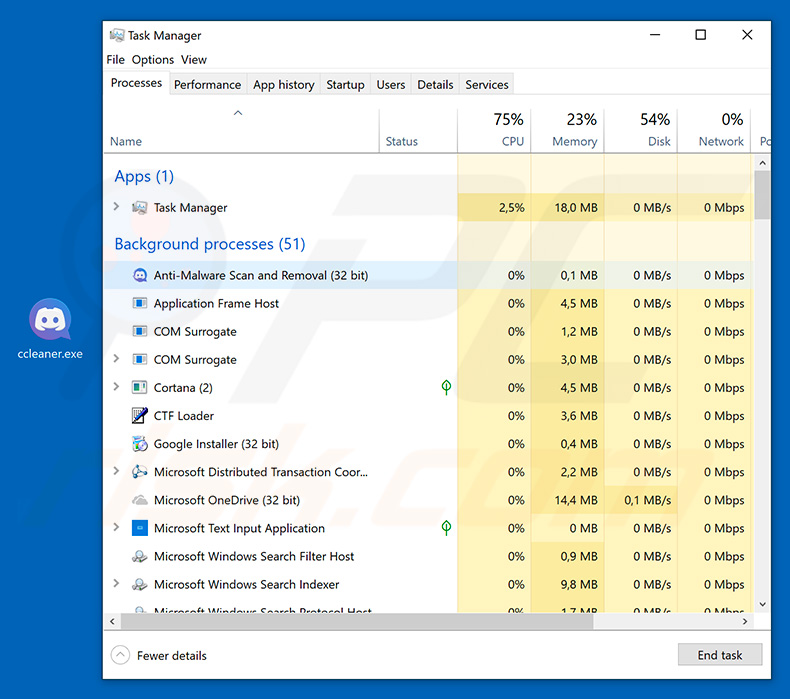Click the Apps (1) group heading
790x699 pixels.
pos(144,176)
